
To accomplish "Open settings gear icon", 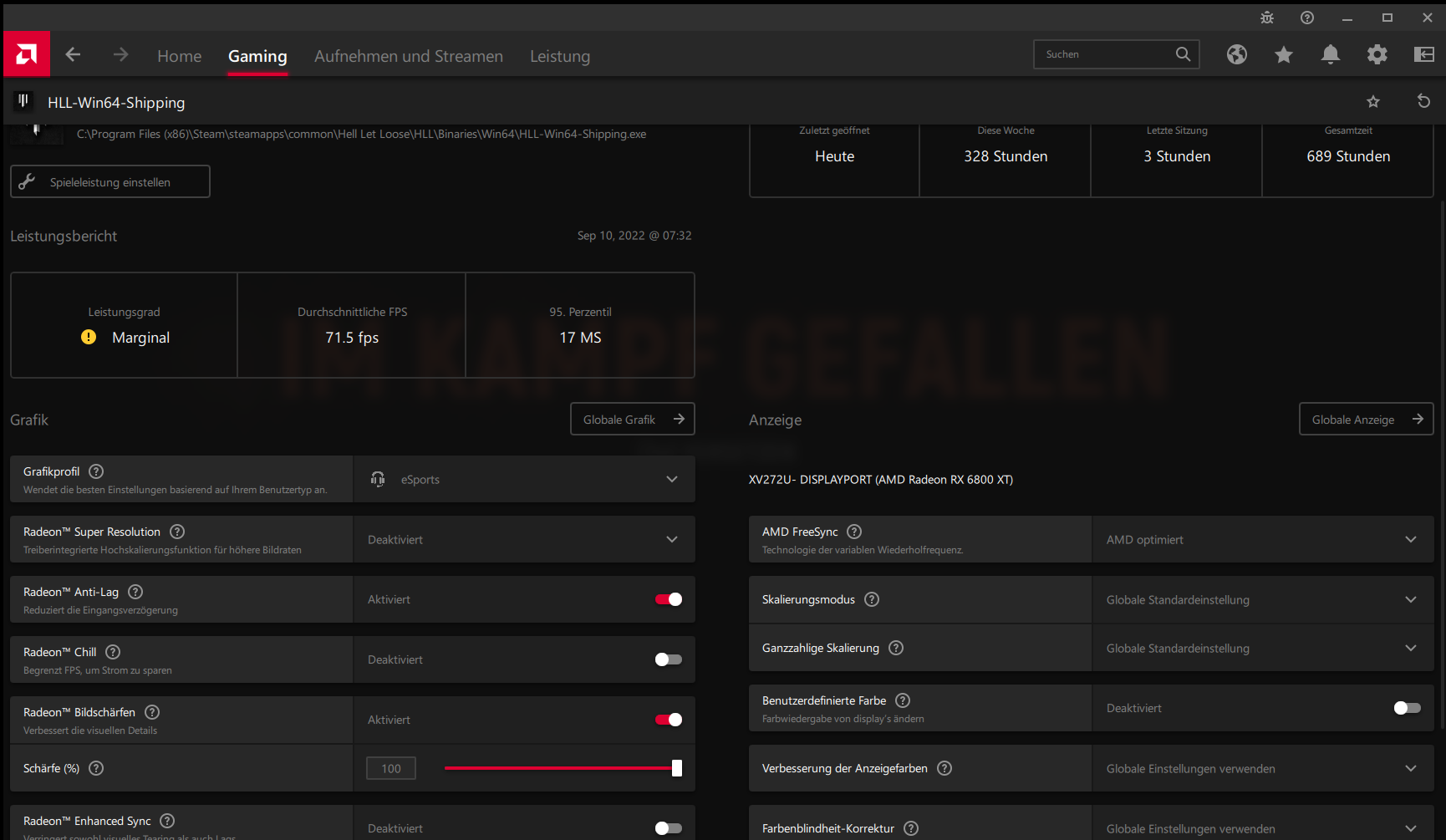I will [x=1377, y=54].
